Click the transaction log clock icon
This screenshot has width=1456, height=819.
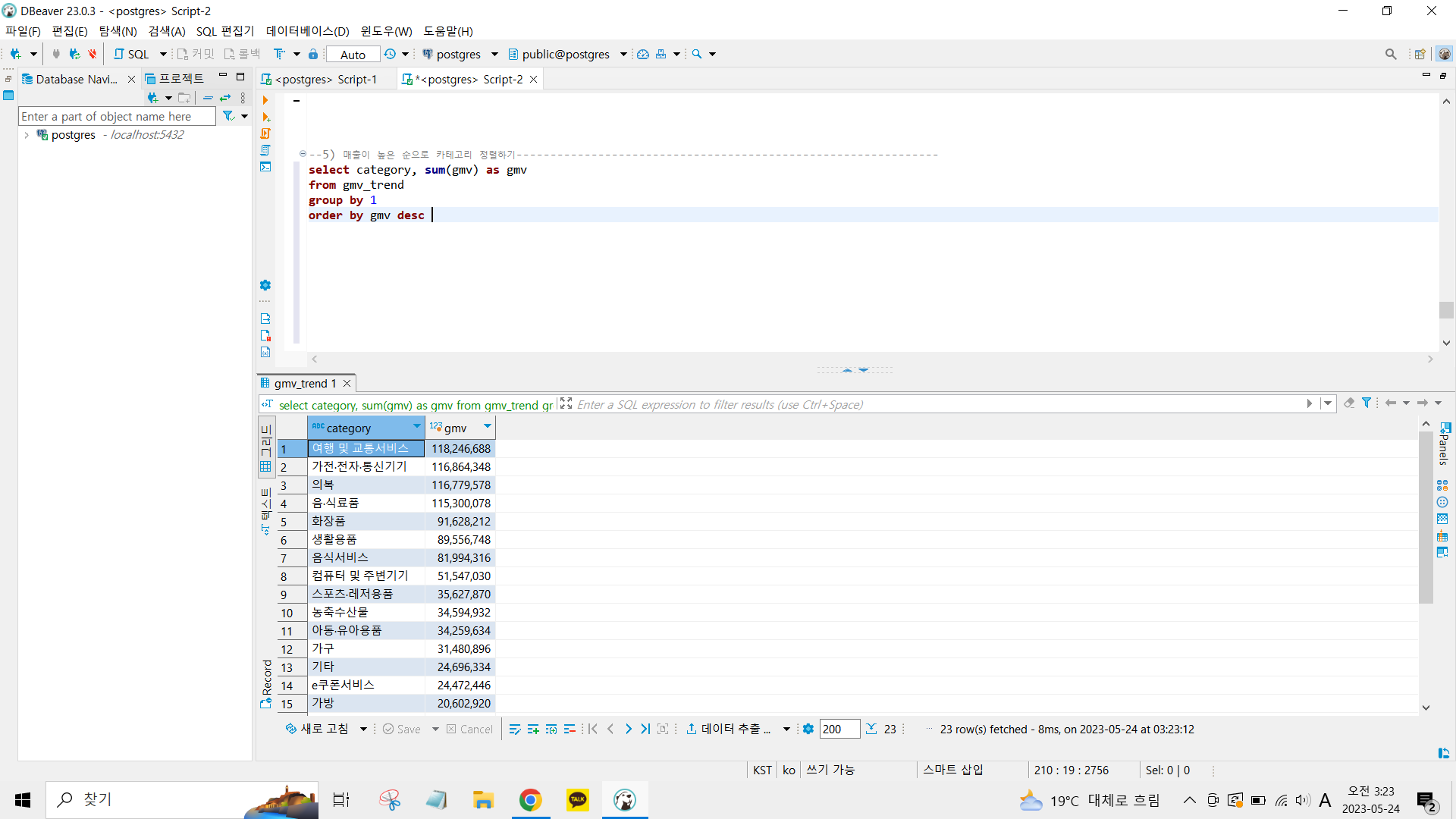pyautogui.click(x=390, y=54)
